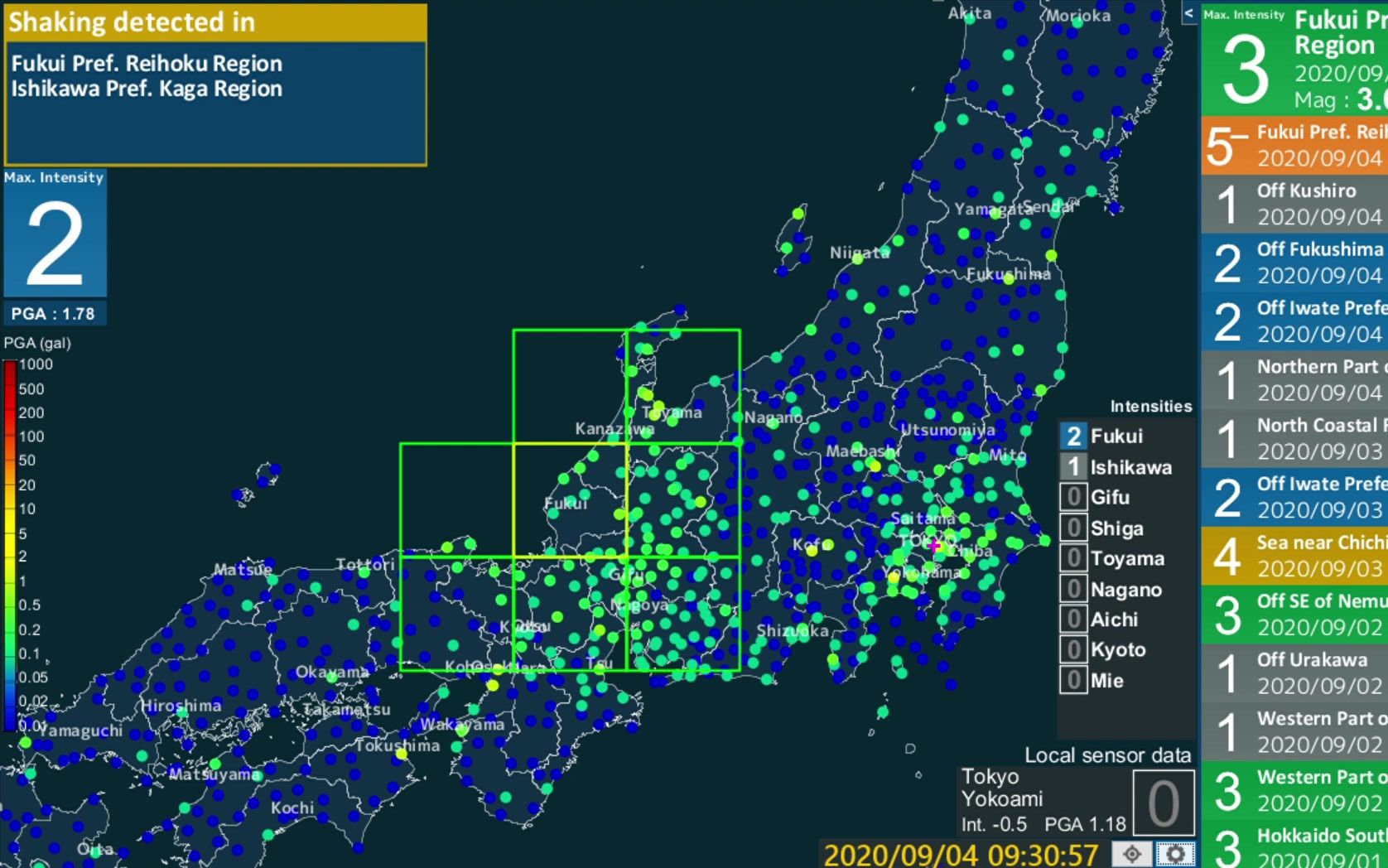Open the Off SE of Nemu earthquake entry
This screenshot has height=868, width=1388.
point(1294,615)
